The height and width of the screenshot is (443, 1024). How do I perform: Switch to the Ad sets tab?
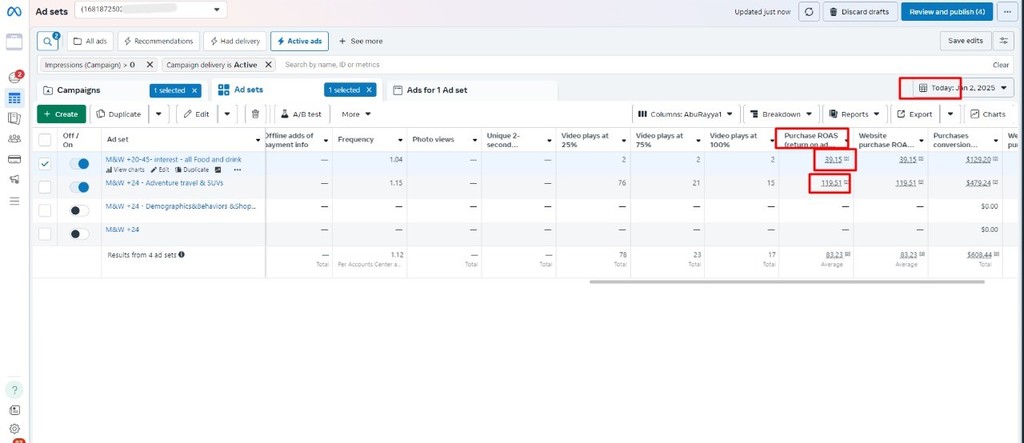click(x=248, y=90)
